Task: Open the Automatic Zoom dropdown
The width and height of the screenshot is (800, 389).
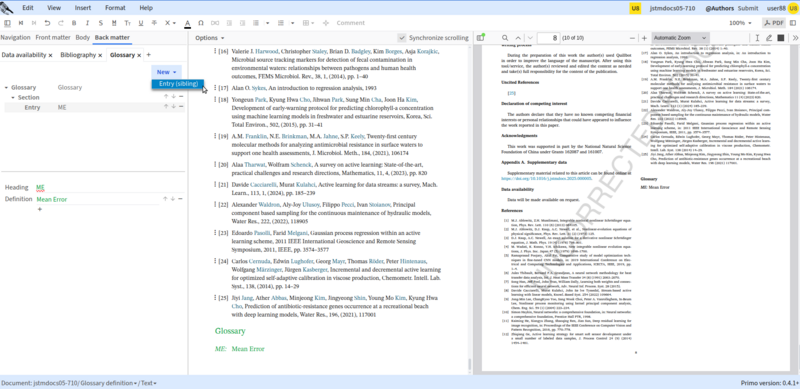Action: [x=680, y=38]
